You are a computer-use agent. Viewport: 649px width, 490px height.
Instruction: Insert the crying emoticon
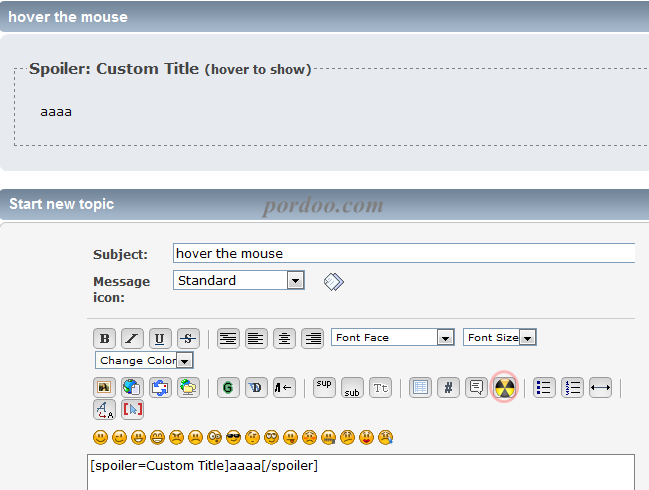point(386,437)
